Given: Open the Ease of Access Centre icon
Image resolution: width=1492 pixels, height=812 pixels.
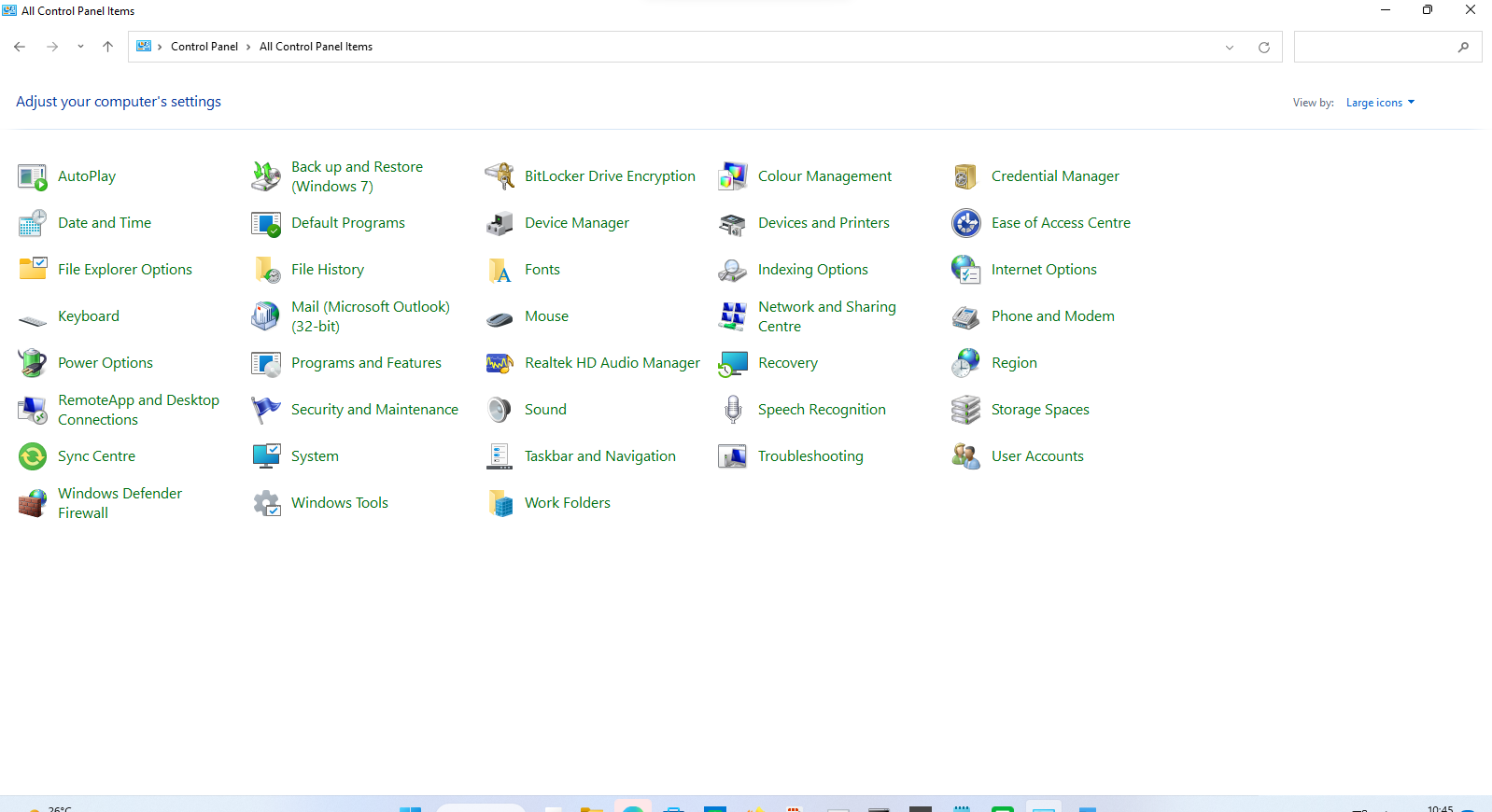Looking at the screenshot, I should click(966, 223).
